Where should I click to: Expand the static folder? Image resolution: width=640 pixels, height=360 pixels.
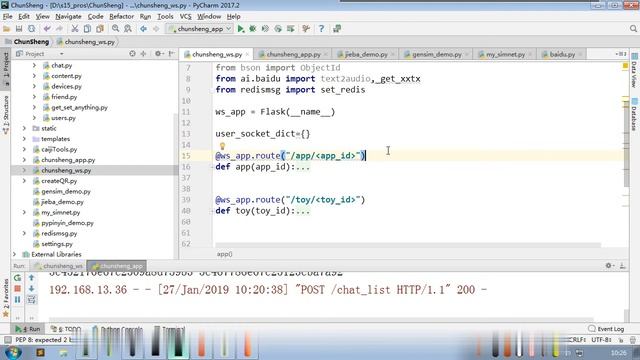(24, 128)
